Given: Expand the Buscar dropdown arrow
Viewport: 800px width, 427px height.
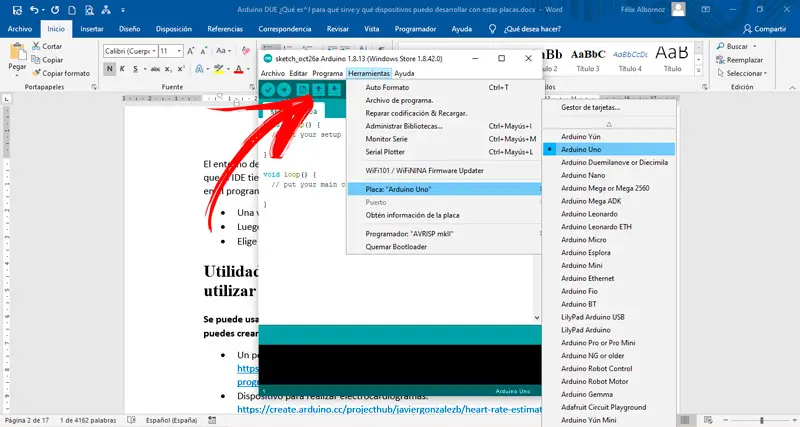Looking at the screenshot, I should point(755,46).
